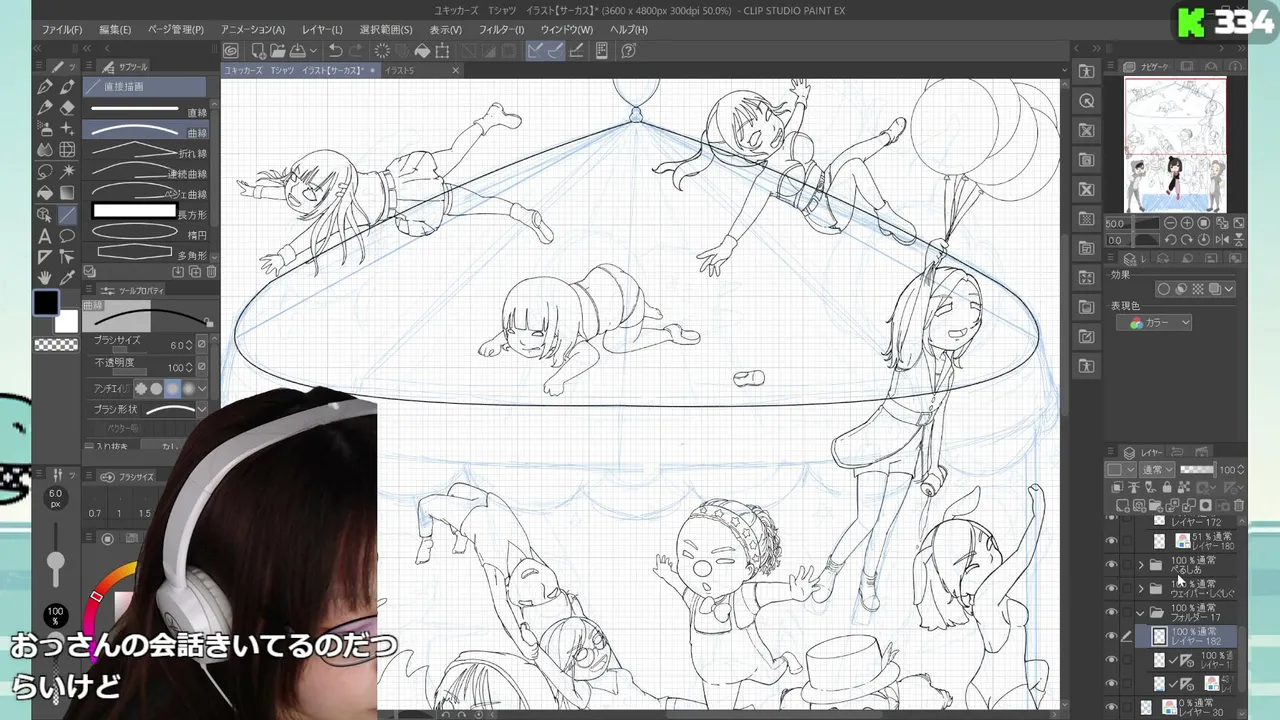Screen dimensions: 1280x720
Task: Open the layer color dropdown in Layer panel
Action: (1119, 470)
